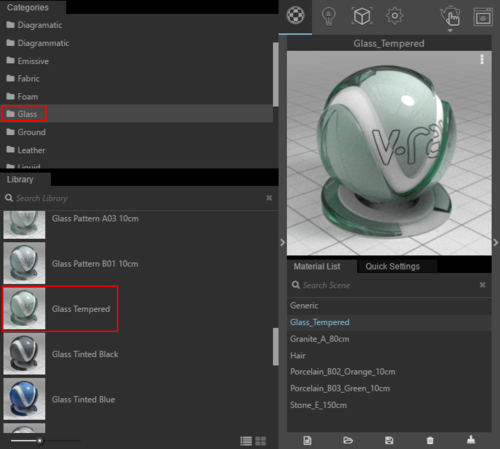Click the Glass Pattern A03 10cm label
The height and width of the screenshot is (449, 500).
pyautogui.click(x=95, y=219)
